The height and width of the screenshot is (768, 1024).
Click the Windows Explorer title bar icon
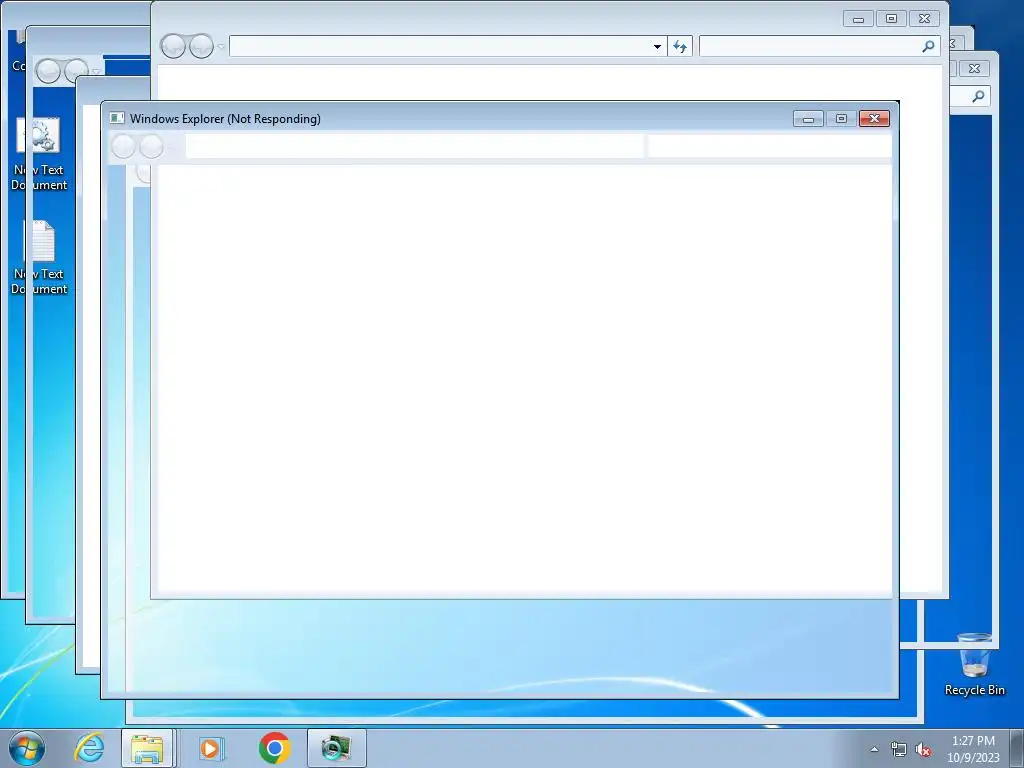pyautogui.click(x=117, y=118)
